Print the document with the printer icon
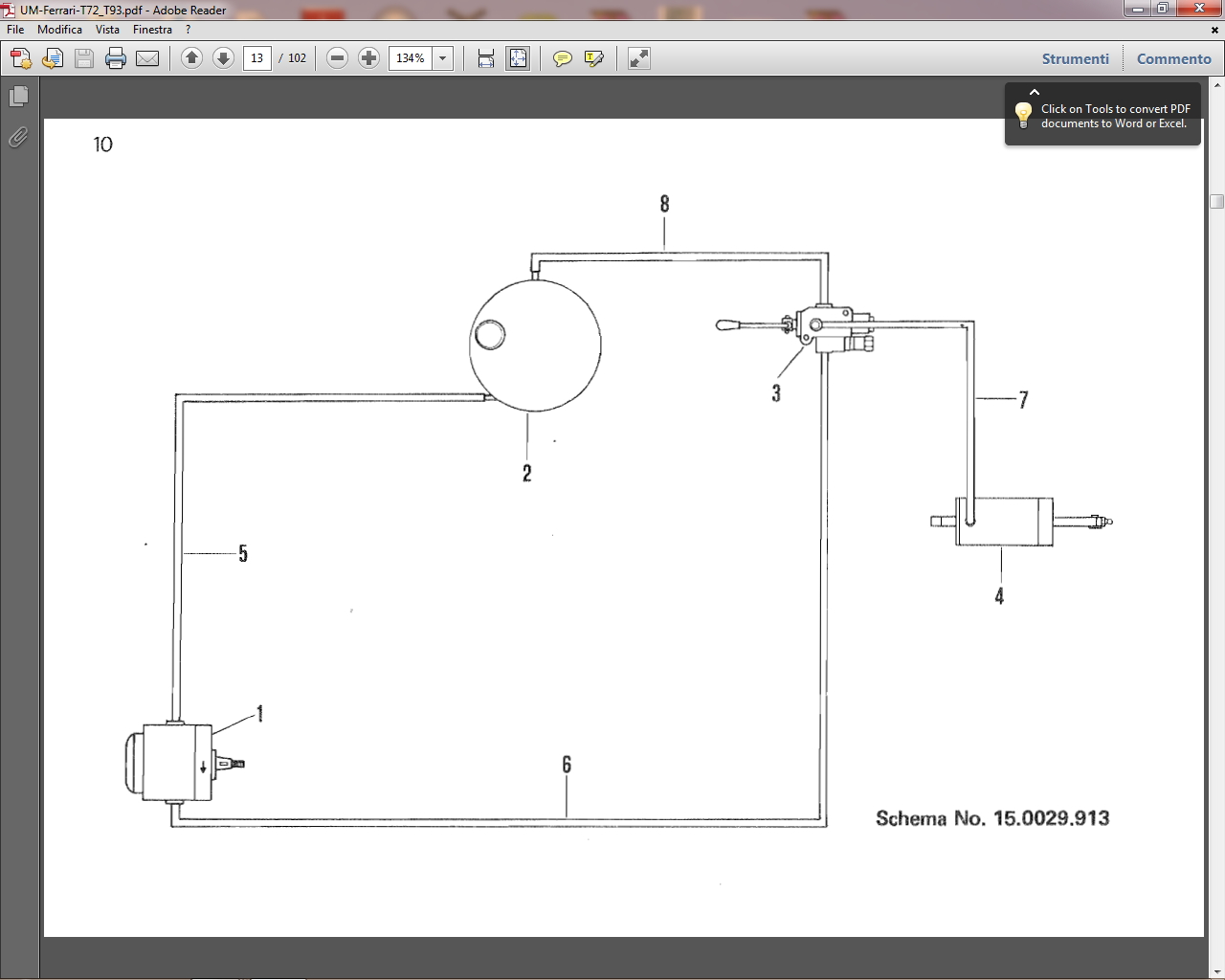This screenshot has height=980, width=1225. [x=116, y=58]
